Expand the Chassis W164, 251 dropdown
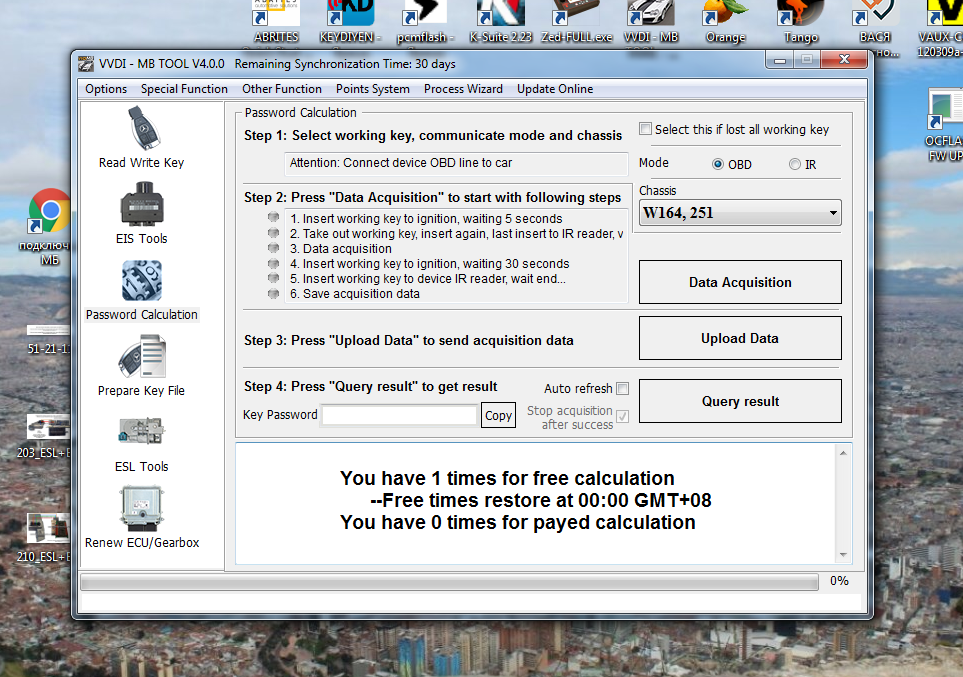 point(740,213)
